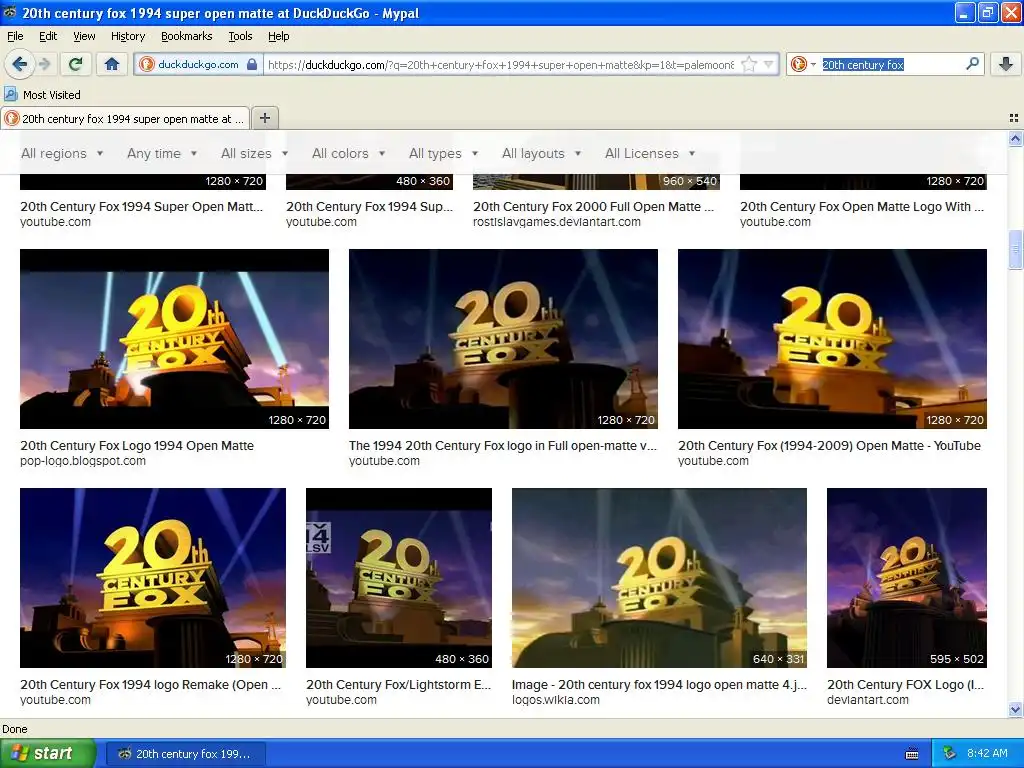Select the Mypal taskbar window button
1024x768 pixels.
(x=185, y=754)
